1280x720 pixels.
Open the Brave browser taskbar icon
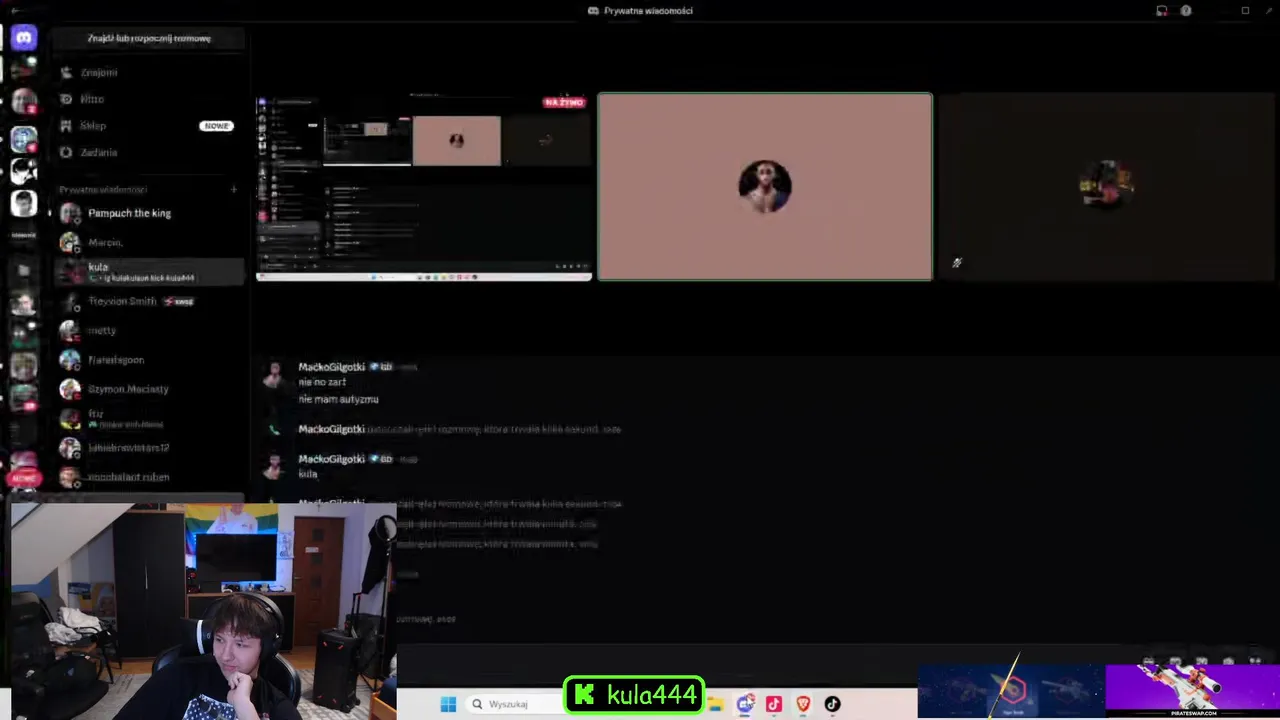(x=803, y=704)
